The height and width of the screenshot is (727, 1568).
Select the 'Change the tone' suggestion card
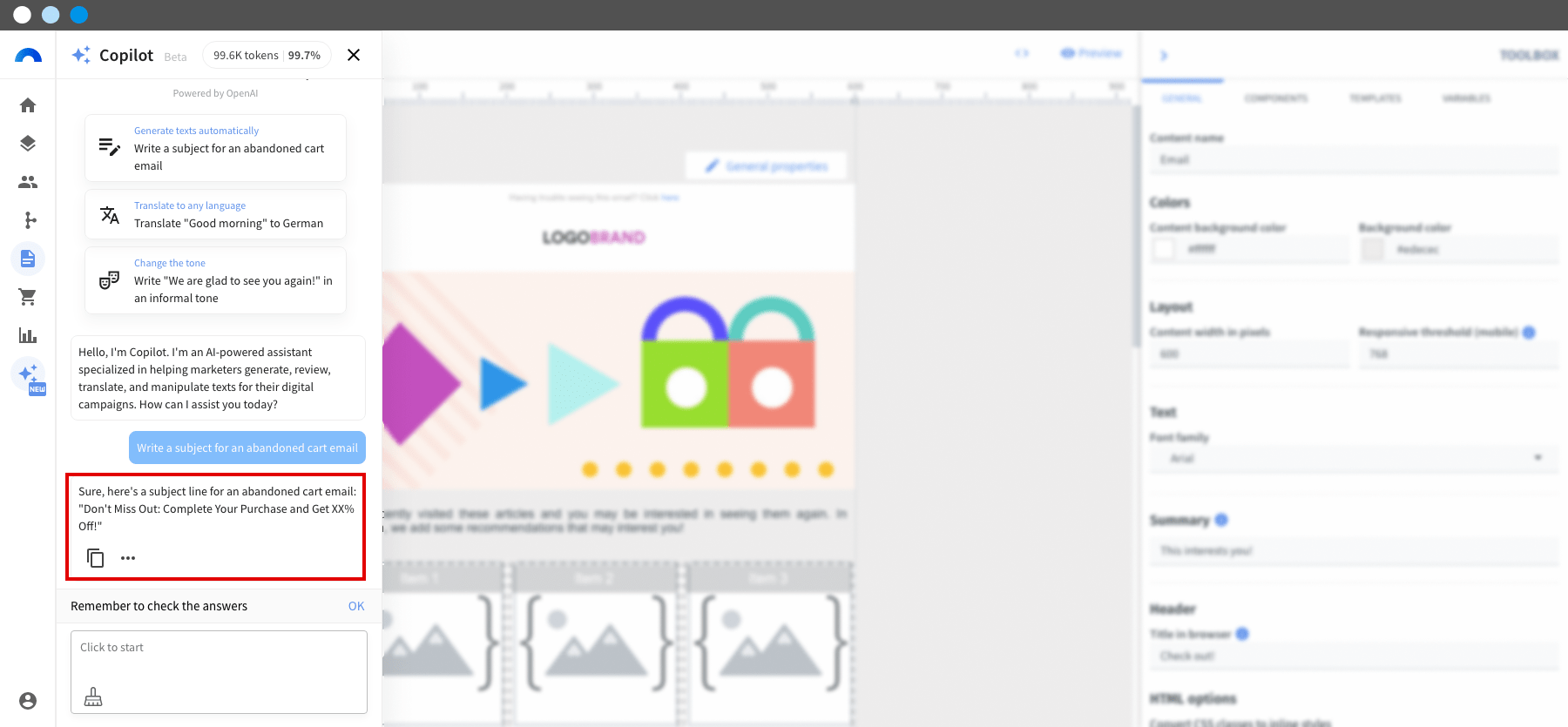click(x=215, y=280)
